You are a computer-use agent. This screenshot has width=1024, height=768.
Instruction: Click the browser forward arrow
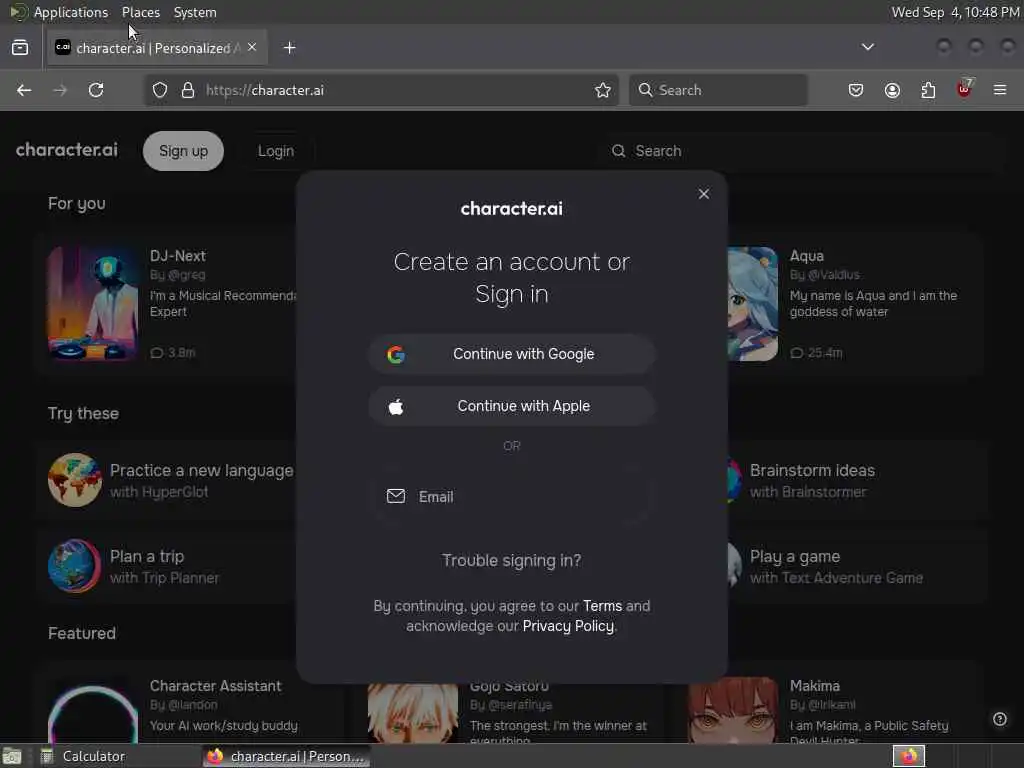tap(60, 90)
